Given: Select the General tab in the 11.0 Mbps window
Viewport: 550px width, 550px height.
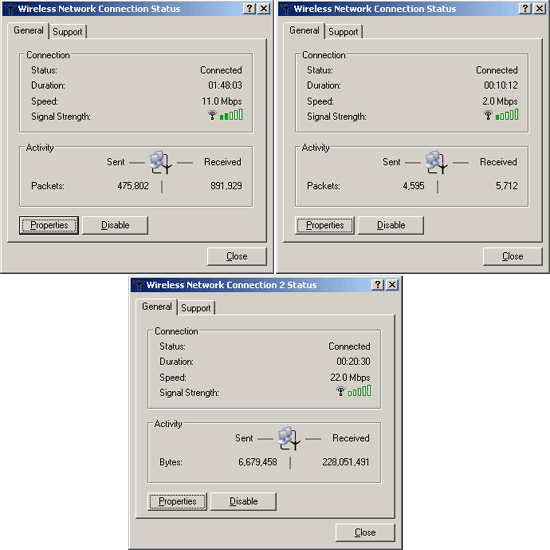Looking at the screenshot, I should (28, 31).
